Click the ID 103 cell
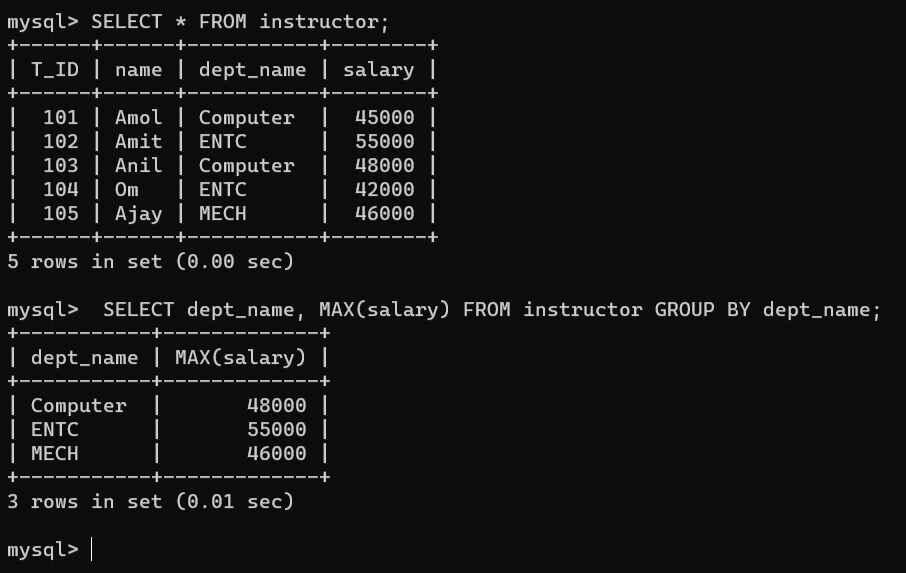Image resolution: width=906 pixels, height=573 pixels. pyautogui.click(x=61, y=166)
